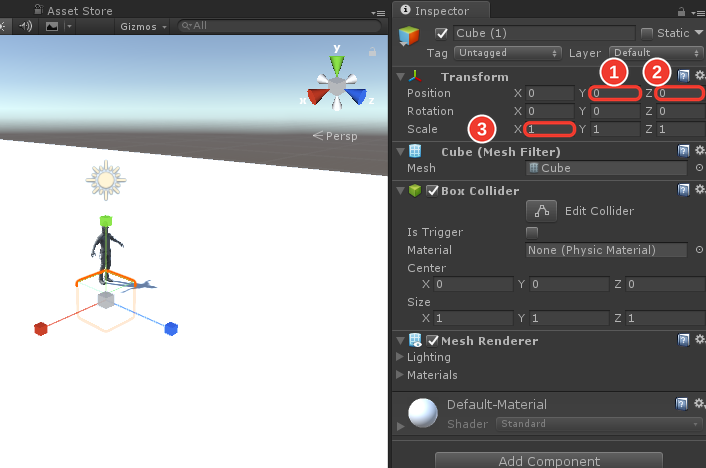Open the Standard shader dropdown
706x468 pixels.
point(599,424)
